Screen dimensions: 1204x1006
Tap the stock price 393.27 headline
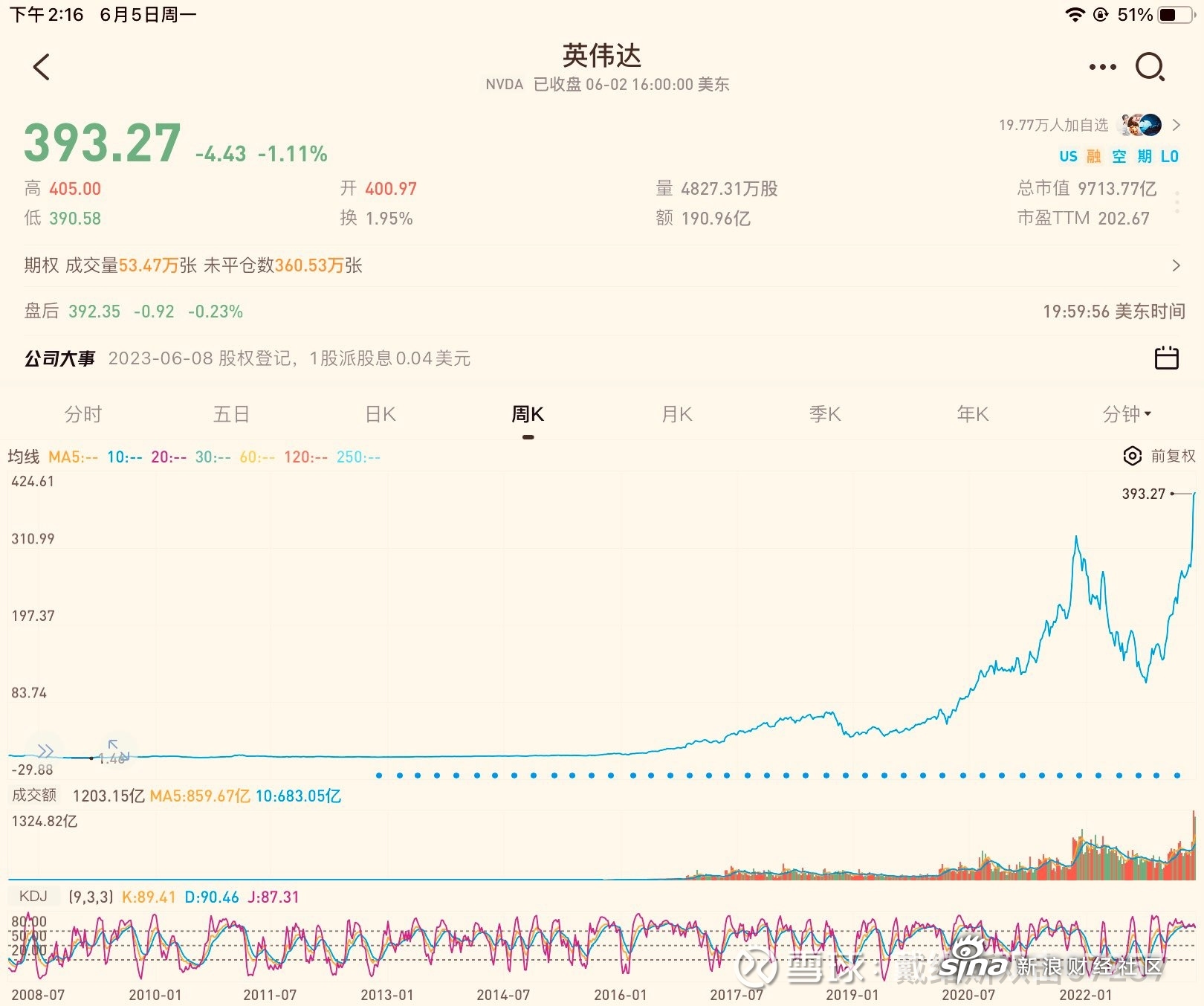tap(103, 143)
